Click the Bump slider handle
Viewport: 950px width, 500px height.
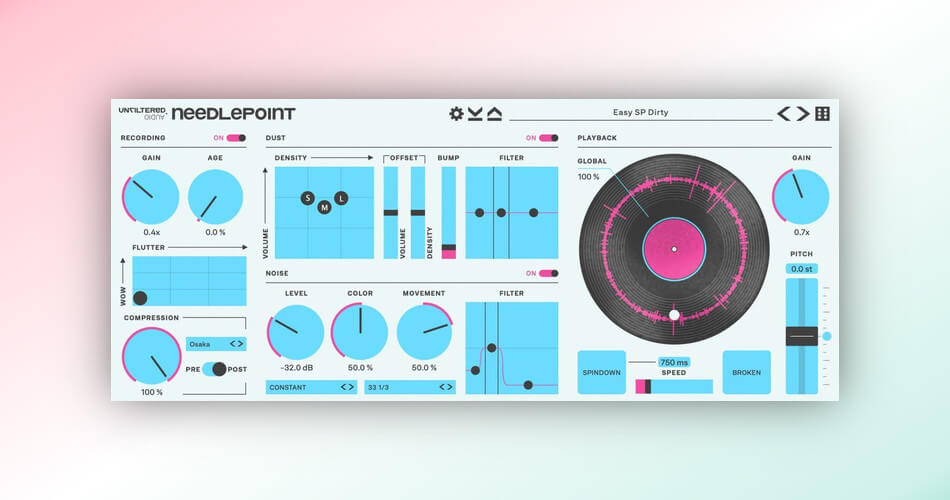(448, 248)
